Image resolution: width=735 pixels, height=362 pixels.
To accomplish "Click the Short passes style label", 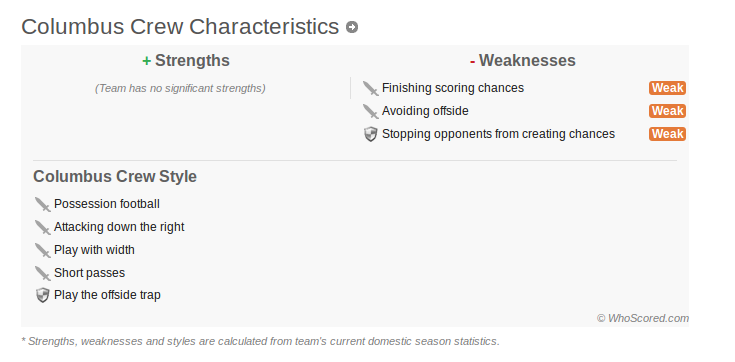I will click(90, 273).
